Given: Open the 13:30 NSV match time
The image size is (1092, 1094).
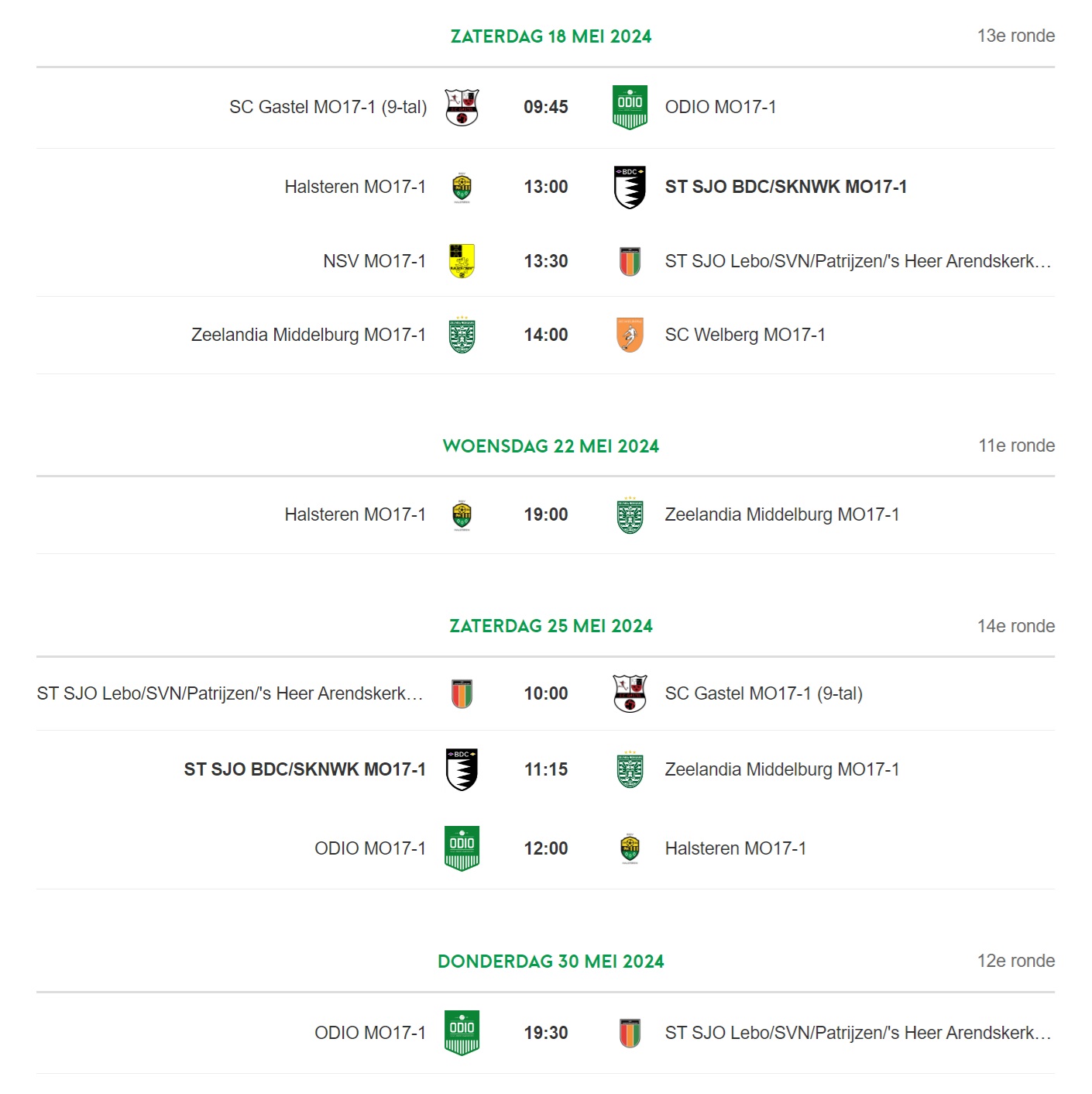Looking at the screenshot, I should (546, 261).
